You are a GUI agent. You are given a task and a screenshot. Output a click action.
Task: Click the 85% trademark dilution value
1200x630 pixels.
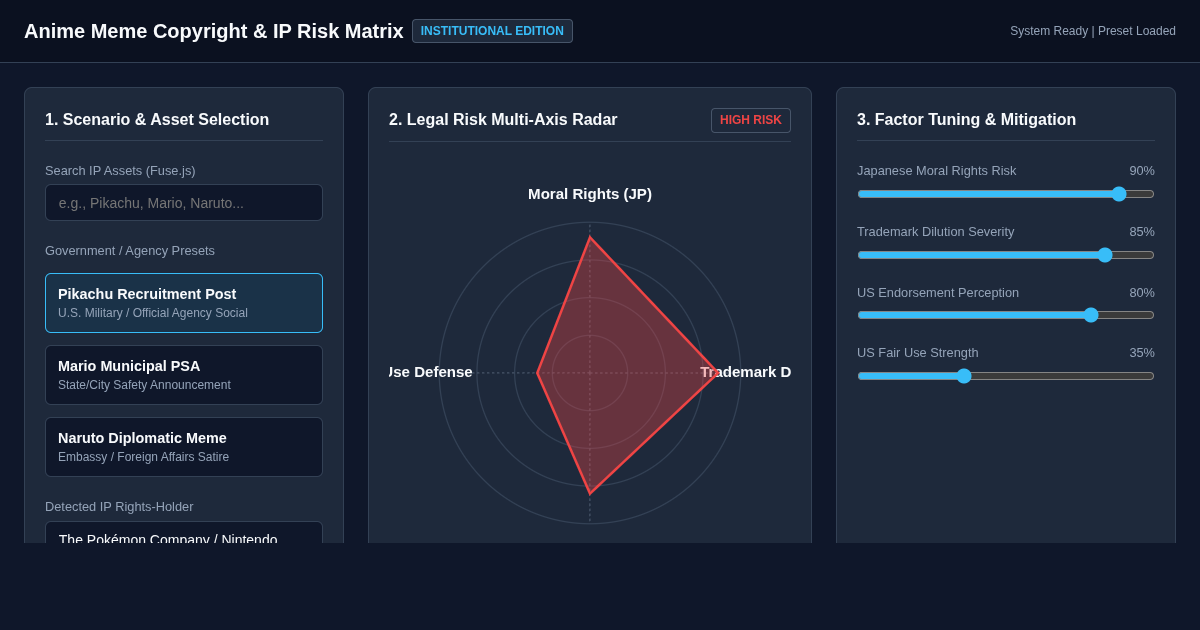pyautogui.click(x=1142, y=232)
